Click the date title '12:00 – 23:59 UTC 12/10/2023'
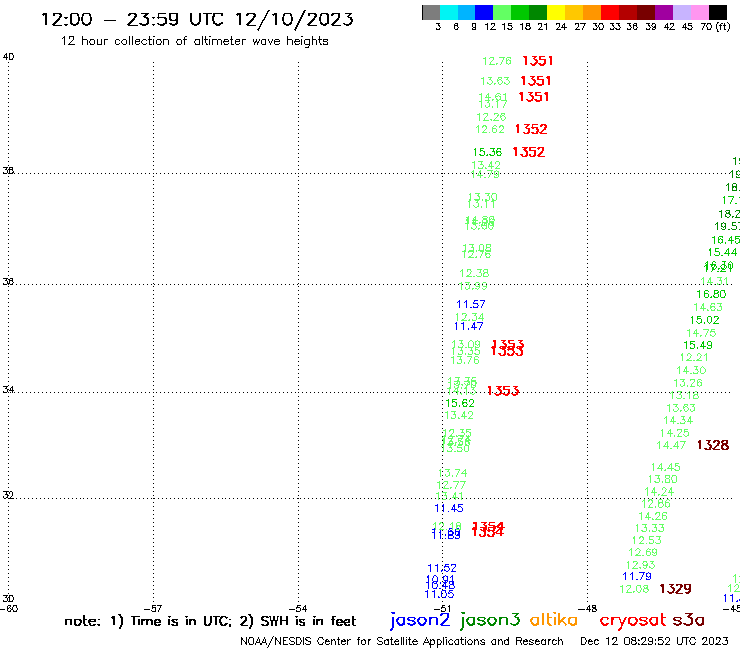740x650 pixels. (197, 19)
